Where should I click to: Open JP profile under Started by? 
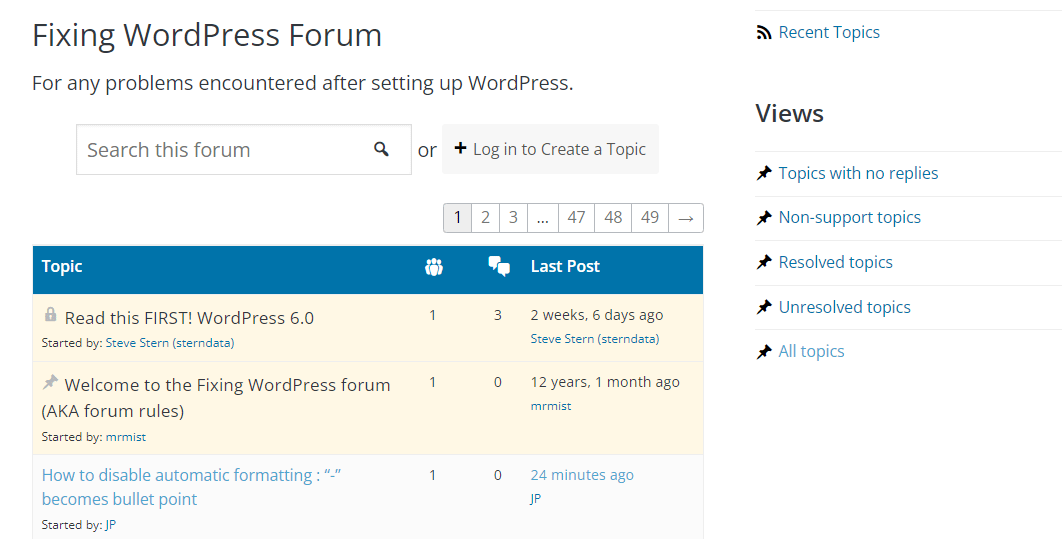(111, 525)
